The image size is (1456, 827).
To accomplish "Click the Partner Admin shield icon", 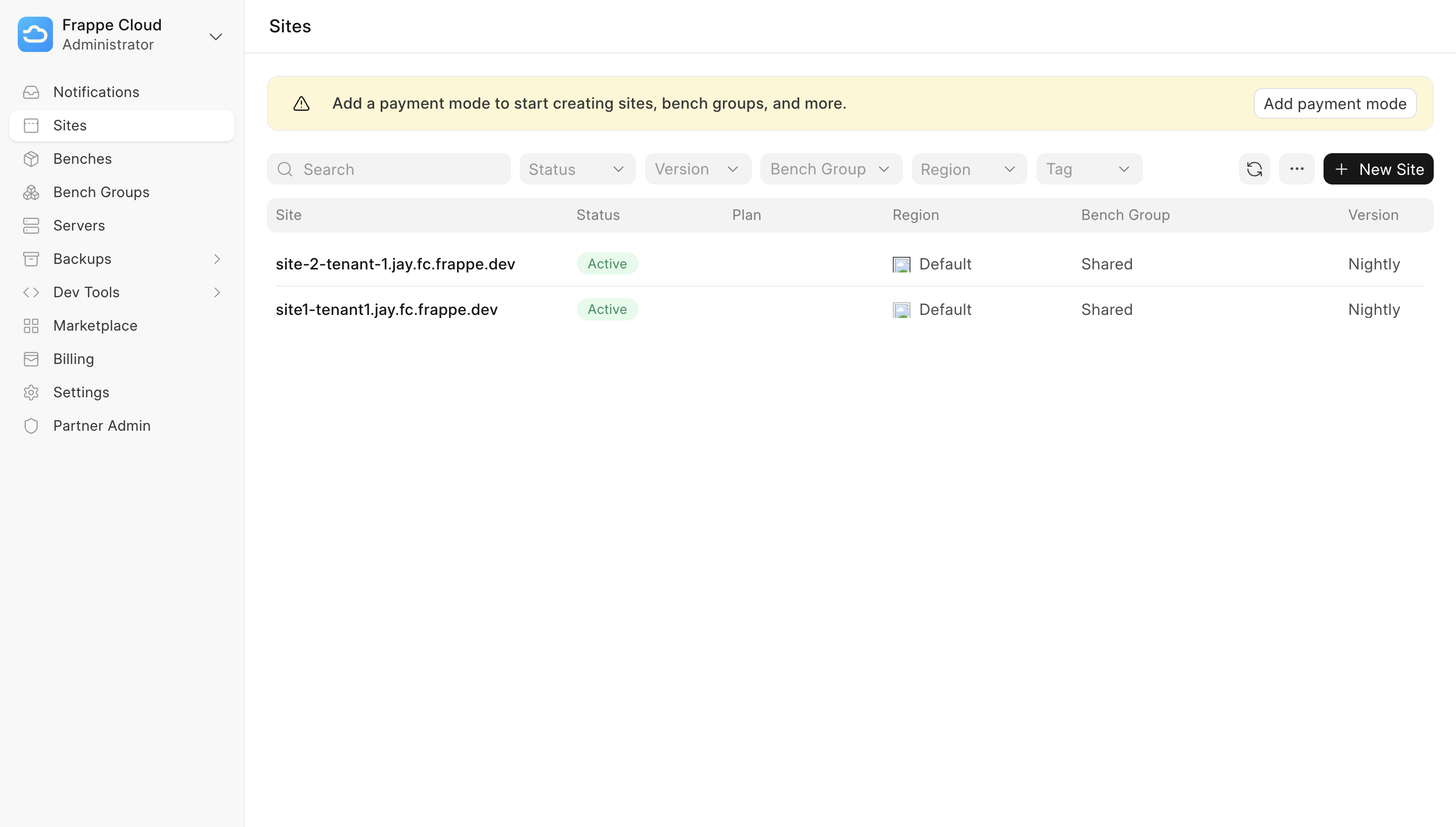I will pyautogui.click(x=31, y=425).
